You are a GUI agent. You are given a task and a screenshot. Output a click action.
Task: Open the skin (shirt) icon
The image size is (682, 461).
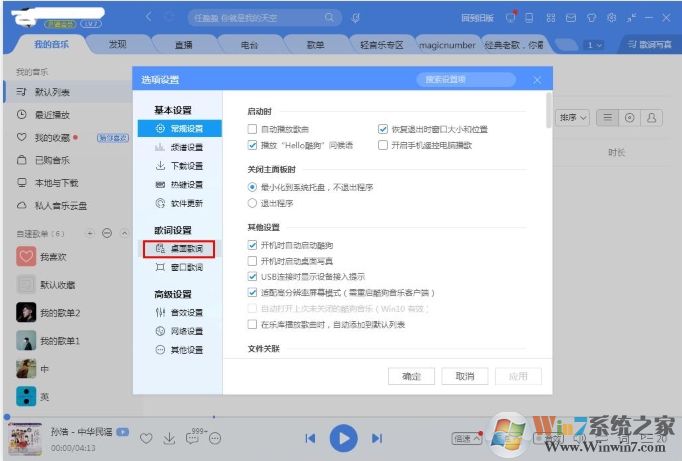(591, 18)
